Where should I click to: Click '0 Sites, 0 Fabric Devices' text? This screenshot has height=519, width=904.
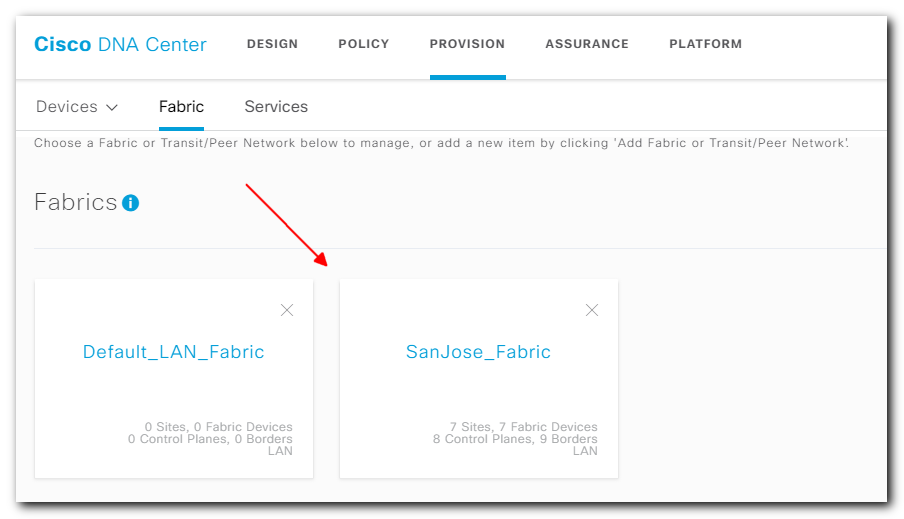219,427
